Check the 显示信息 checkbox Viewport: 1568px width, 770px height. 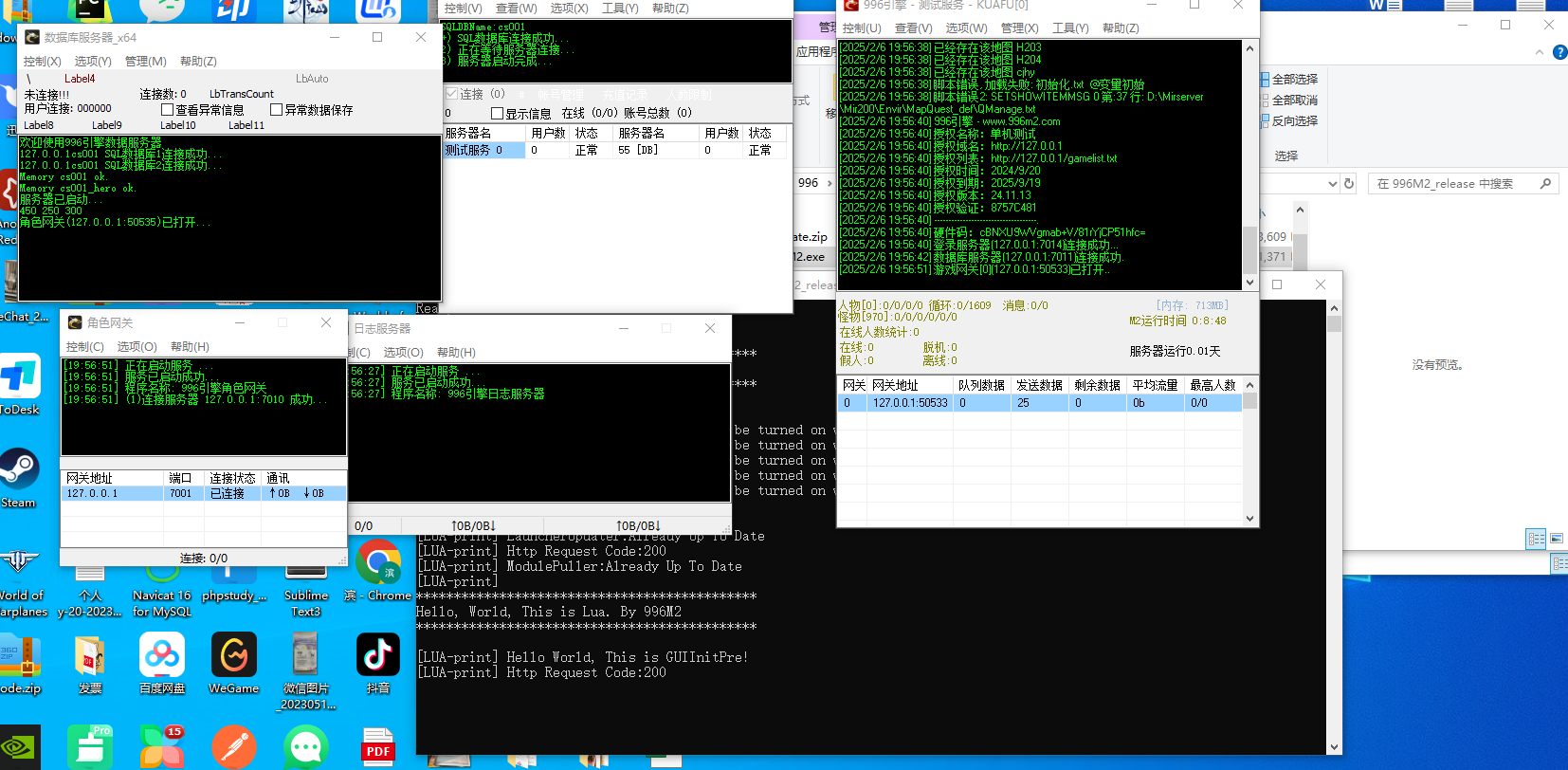click(497, 114)
